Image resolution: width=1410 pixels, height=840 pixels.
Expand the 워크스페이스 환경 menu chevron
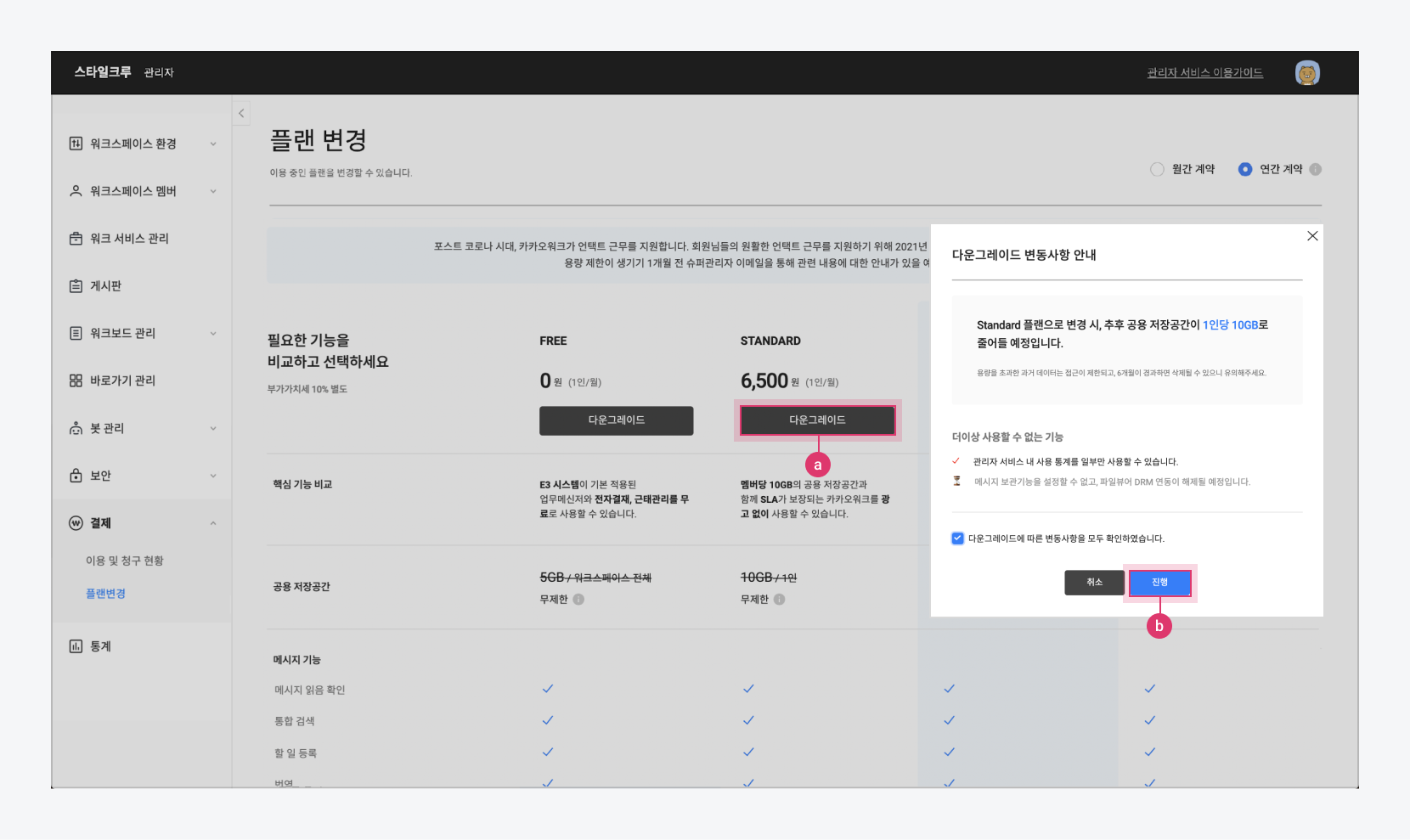point(213,144)
